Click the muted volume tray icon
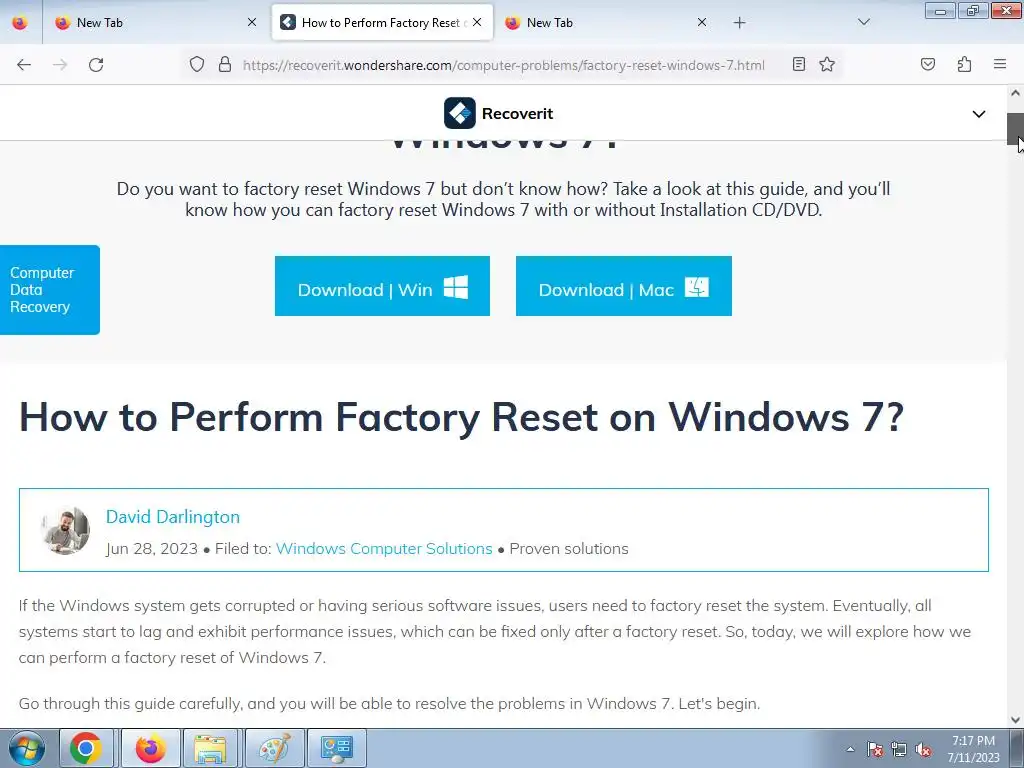The image size is (1024, 768). pos(923,749)
